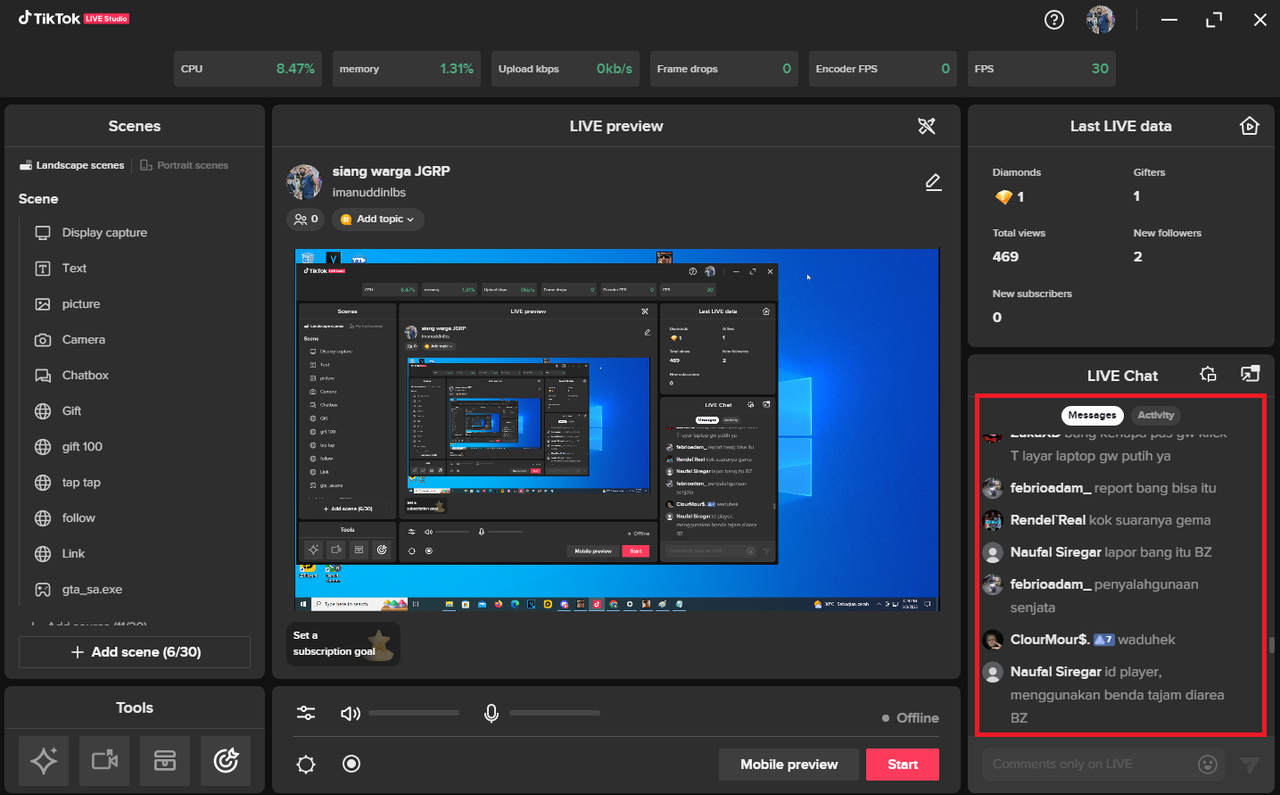Viewport: 1280px width, 795px height.
Task: Open the camera tool in Tools
Action: tap(104, 761)
